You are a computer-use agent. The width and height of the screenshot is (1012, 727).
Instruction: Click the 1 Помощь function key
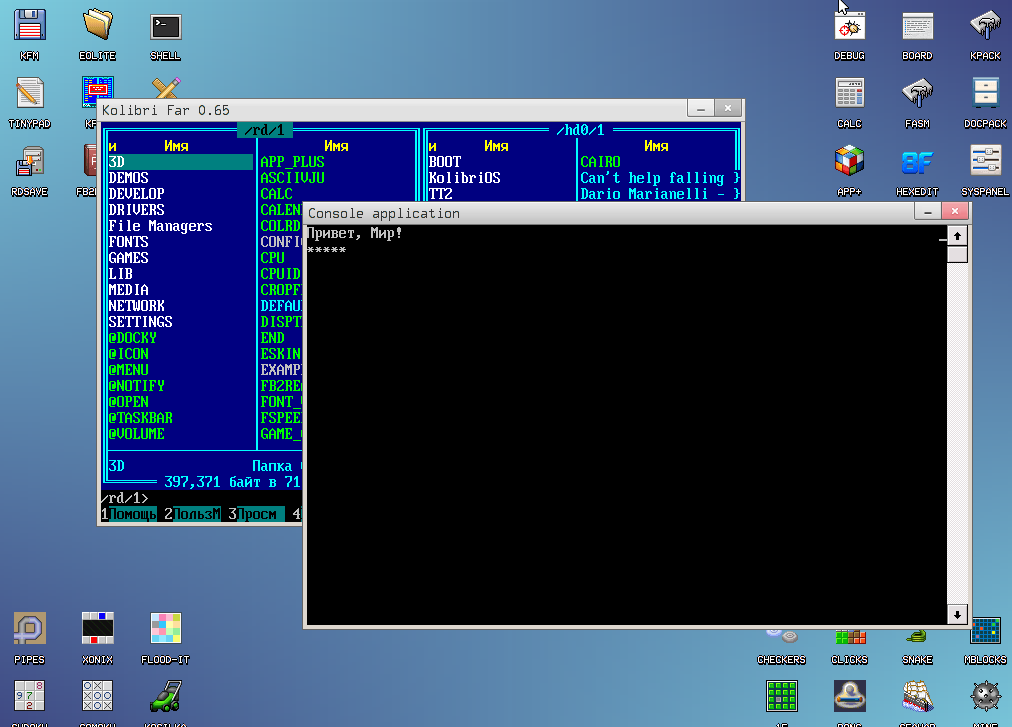132,514
